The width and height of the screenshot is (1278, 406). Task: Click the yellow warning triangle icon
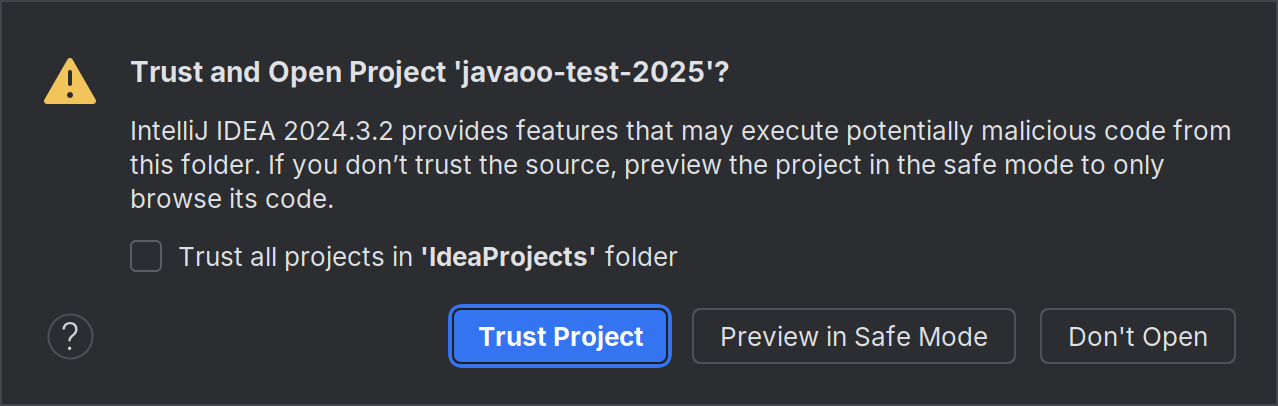pyautogui.click(x=70, y=81)
